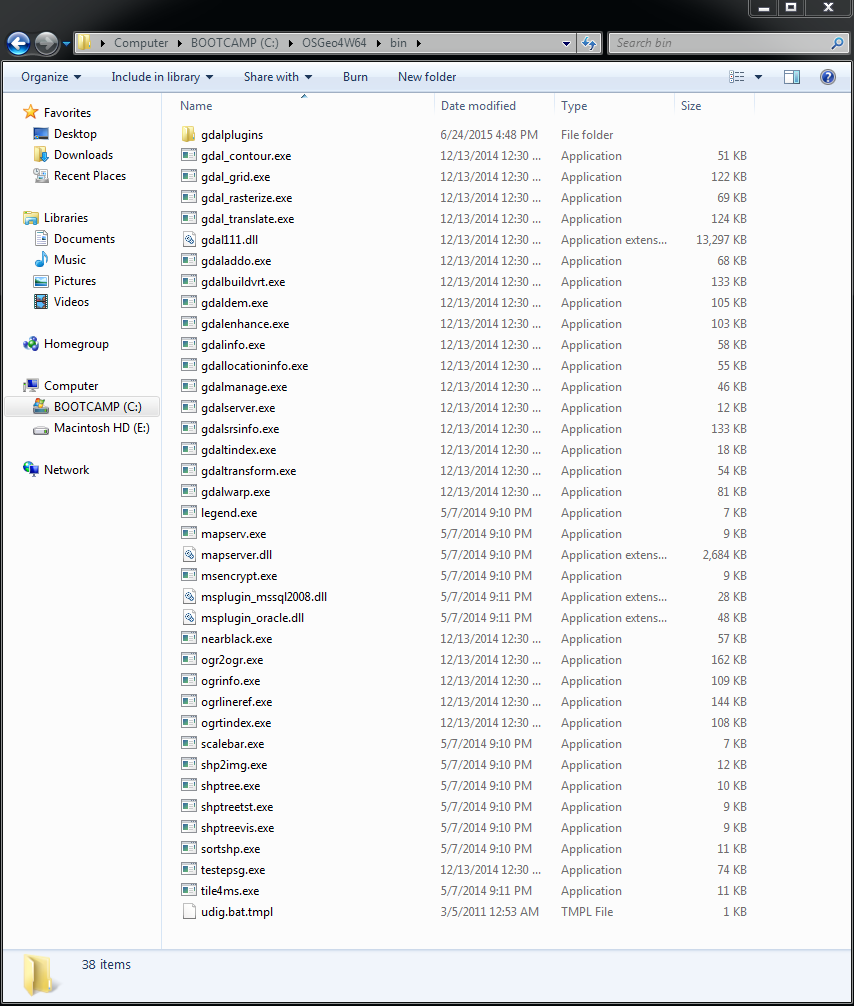This screenshot has width=854, height=1006.
Task: Open the Share with dropdown
Action: pyautogui.click(x=278, y=77)
